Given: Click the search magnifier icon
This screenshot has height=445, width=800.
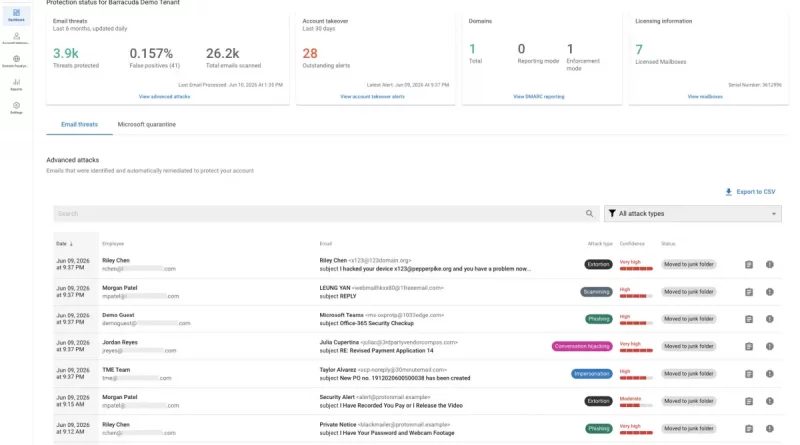Looking at the screenshot, I should (x=589, y=214).
